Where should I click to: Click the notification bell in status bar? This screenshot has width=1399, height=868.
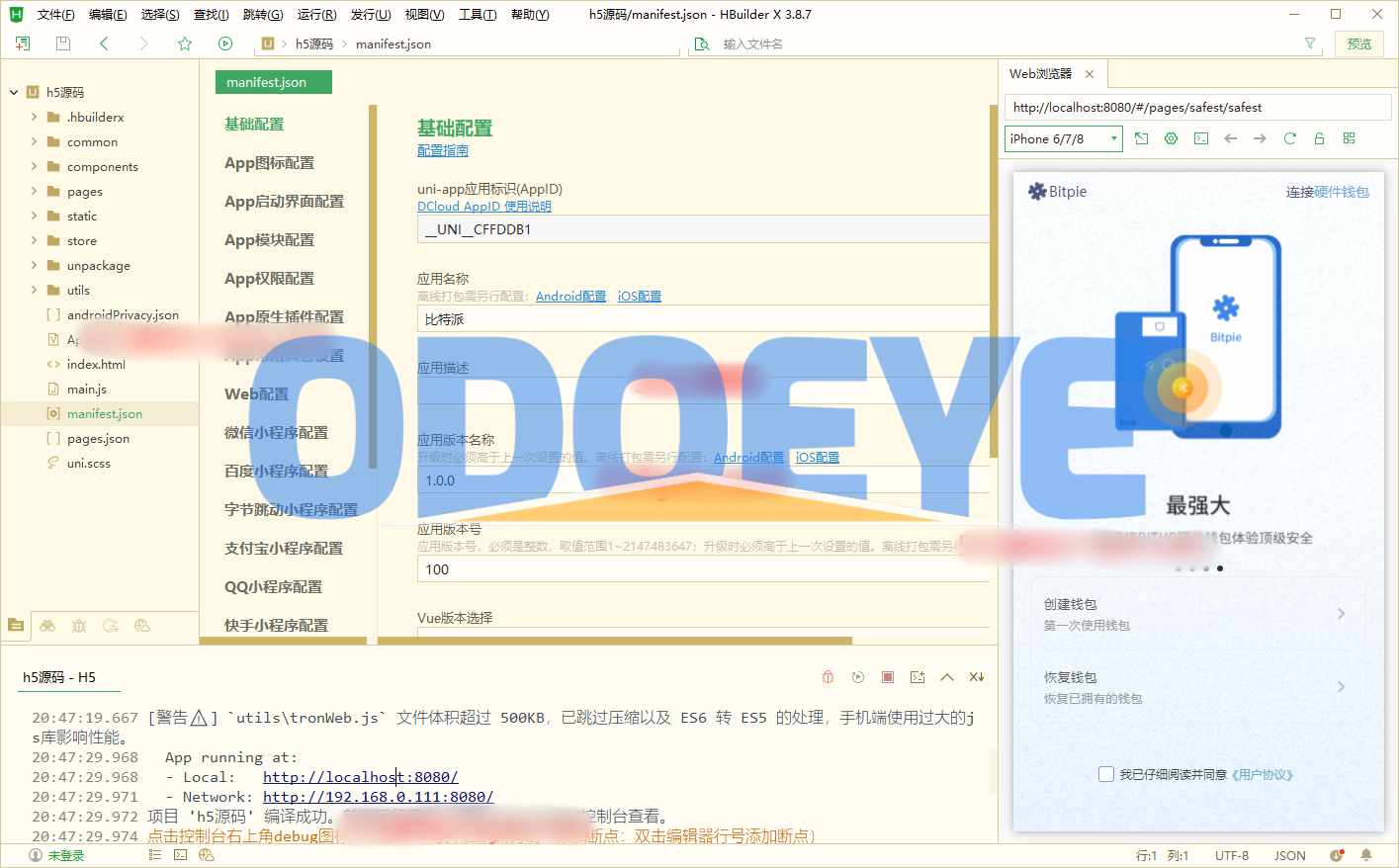coord(1366,855)
